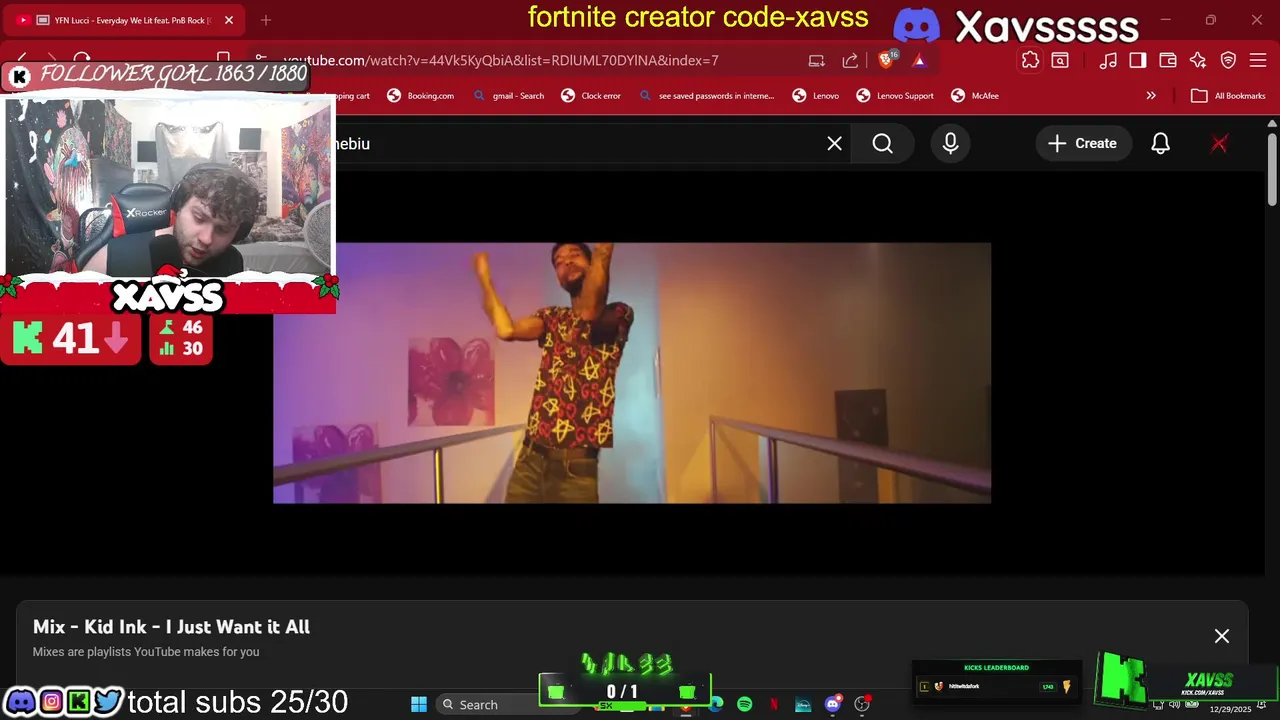
Task: Open the gmail - Search bookmark
Action: coord(508,96)
